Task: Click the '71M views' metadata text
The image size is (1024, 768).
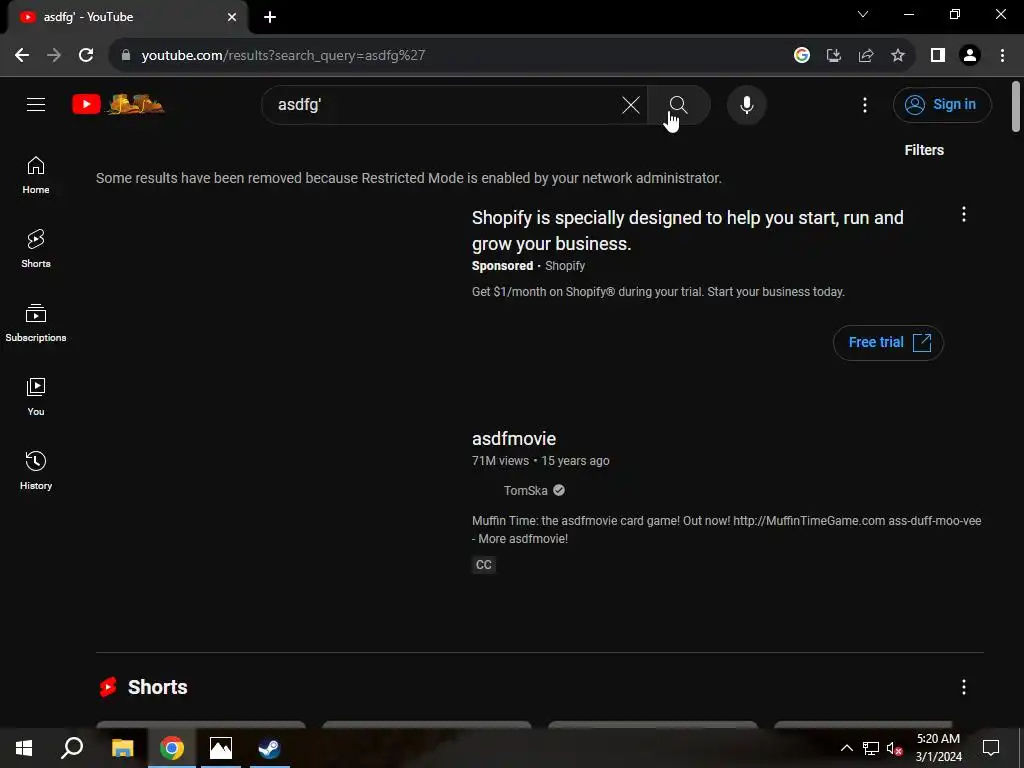Action: pyautogui.click(x=500, y=461)
